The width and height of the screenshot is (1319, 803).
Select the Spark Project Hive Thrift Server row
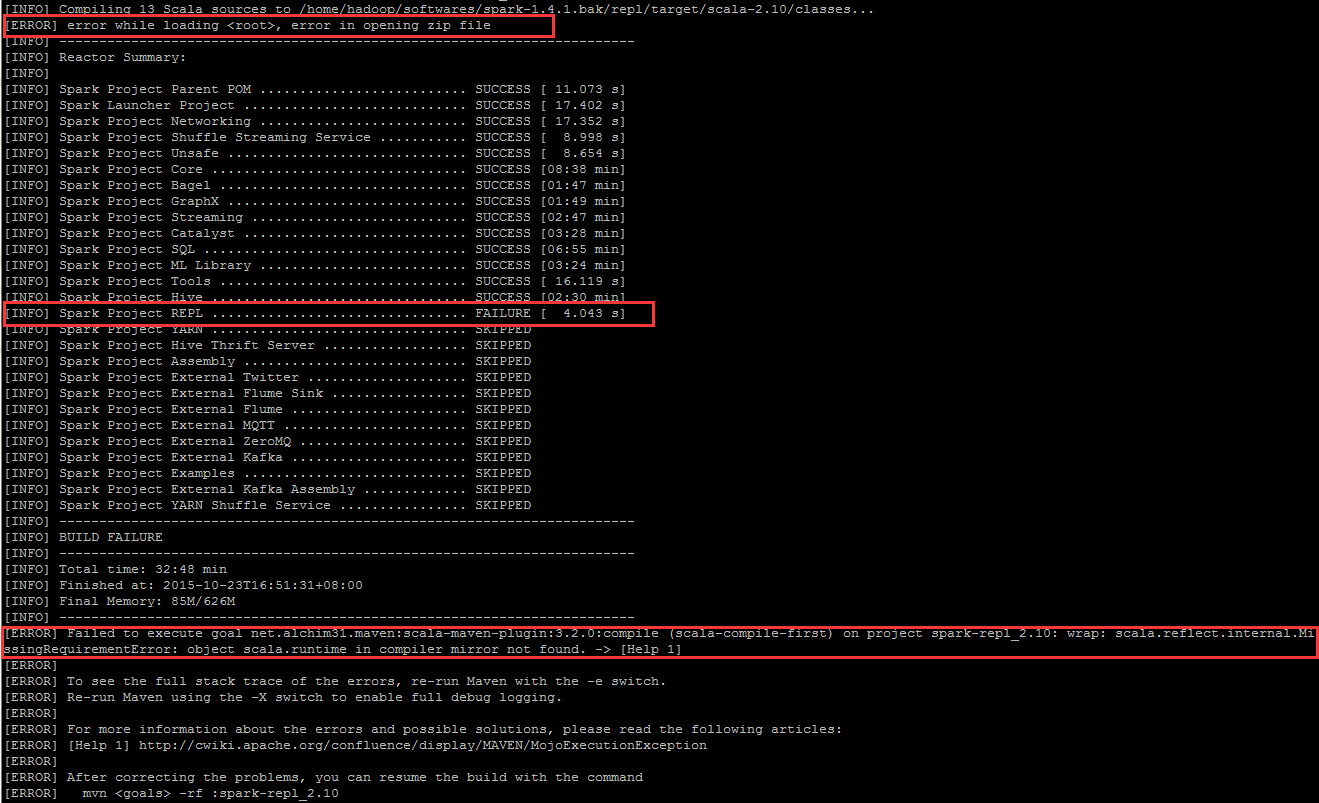point(268,345)
